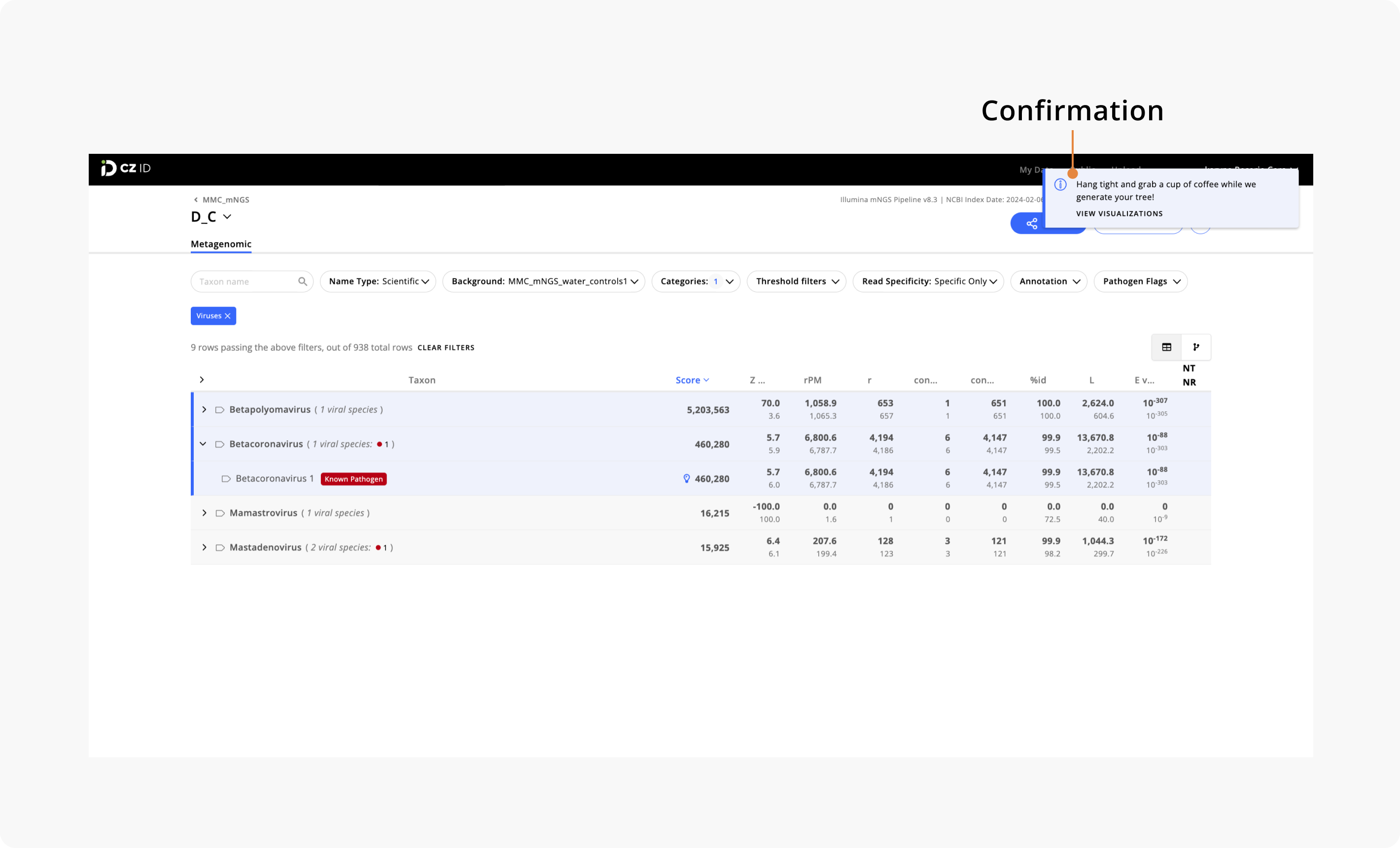Viewport: 1400px width, 848px height.
Task: Click the lightbulb icon beside 460,280
Action: (686, 479)
